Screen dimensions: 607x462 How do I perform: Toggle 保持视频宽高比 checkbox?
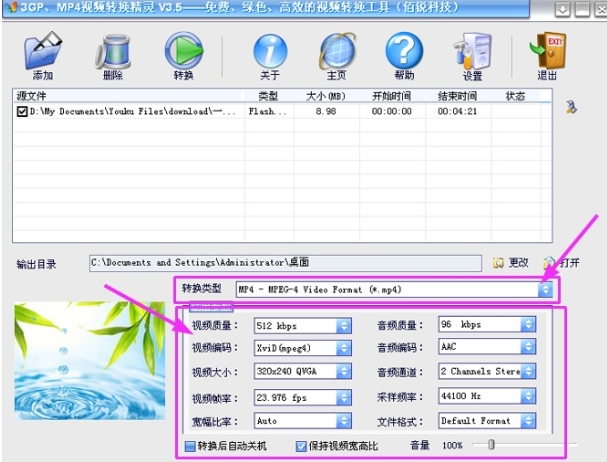point(301,446)
